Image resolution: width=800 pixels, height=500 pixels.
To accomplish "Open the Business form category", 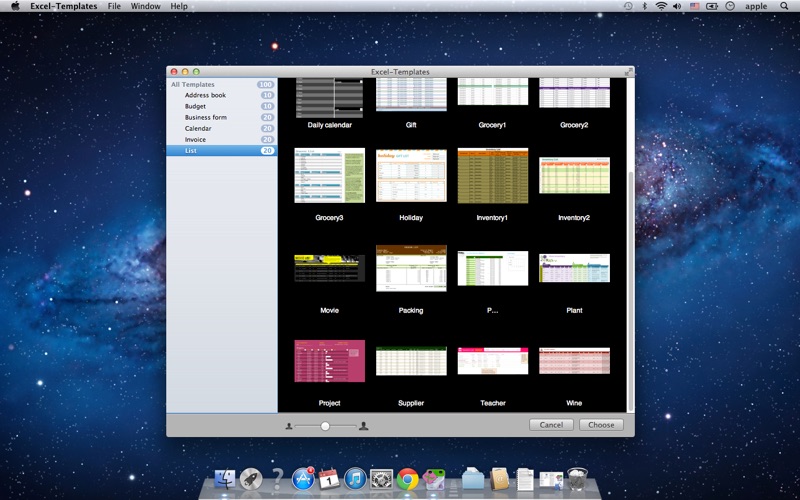I will [222, 117].
